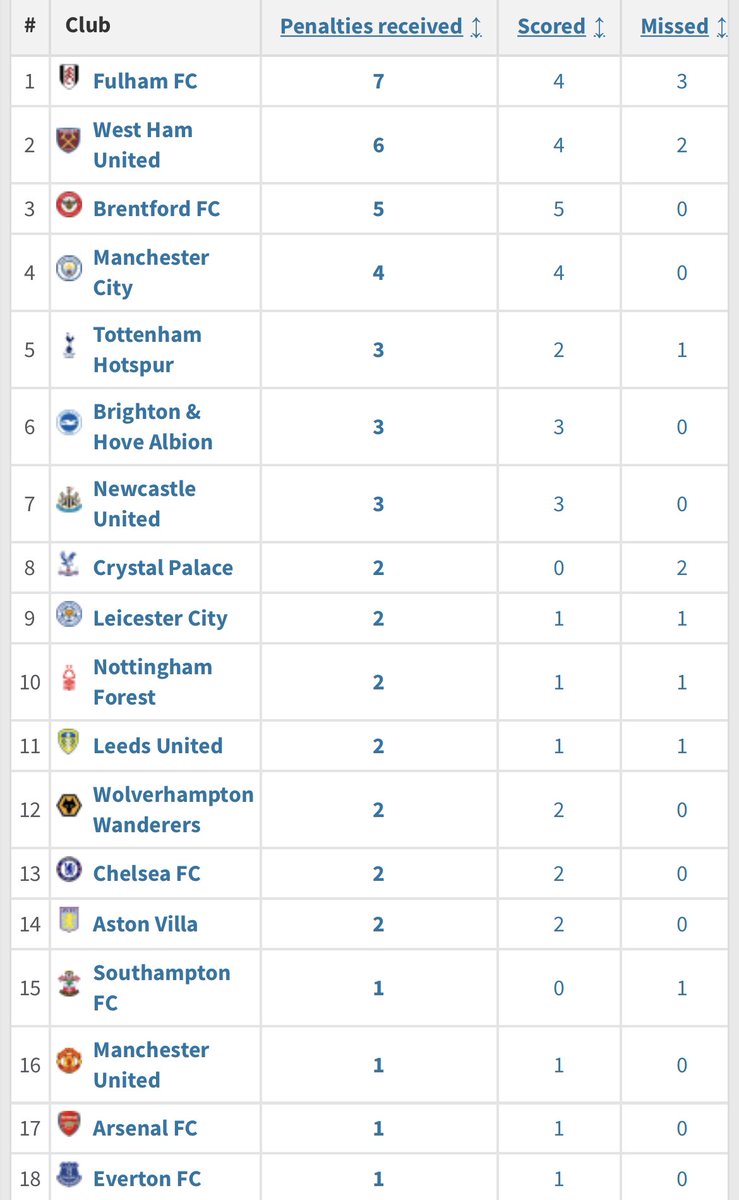This screenshot has width=739, height=1200.
Task: Sort by Penalties received column arrows
Action: [476, 27]
